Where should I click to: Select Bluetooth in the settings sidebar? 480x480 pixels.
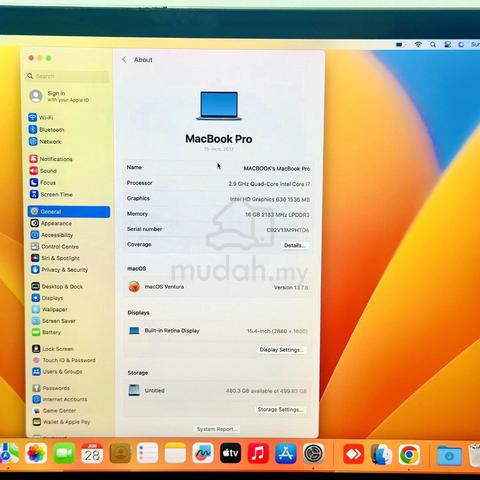[x=47, y=130]
